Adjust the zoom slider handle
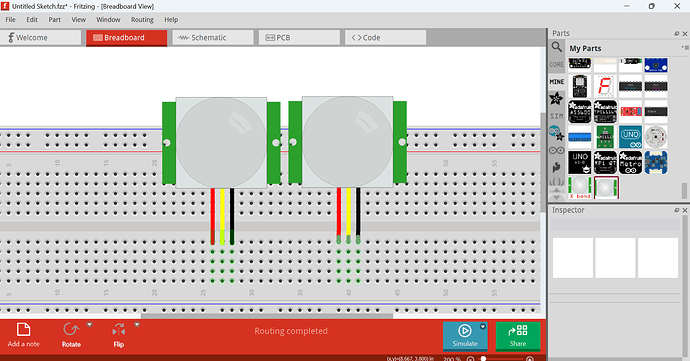Screen dimensions: 690x361 tap(483, 358)
